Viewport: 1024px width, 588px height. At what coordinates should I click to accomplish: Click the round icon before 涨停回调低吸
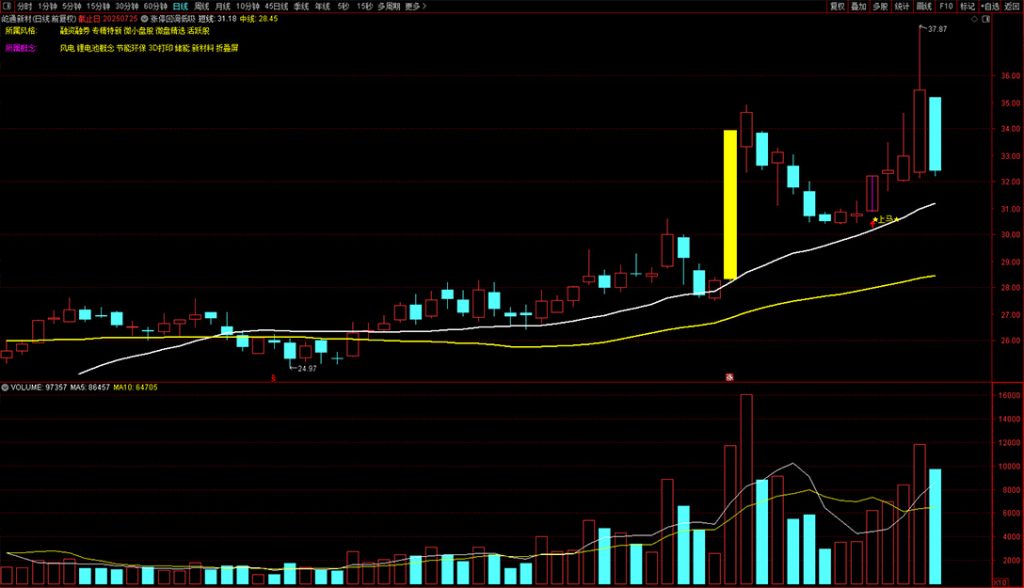(146, 18)
